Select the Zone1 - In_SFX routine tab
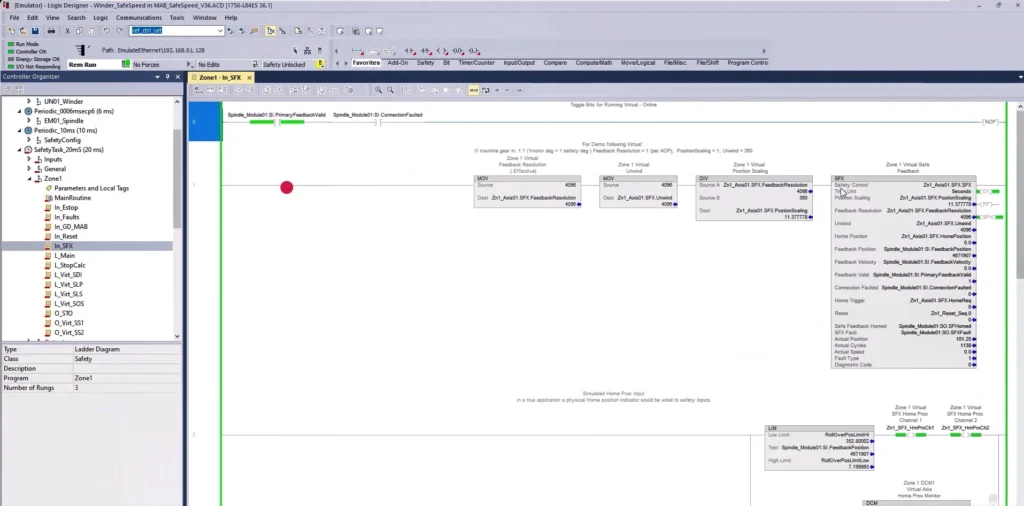The height and width of the screenshot is (506, 1024). pos(220,78)
